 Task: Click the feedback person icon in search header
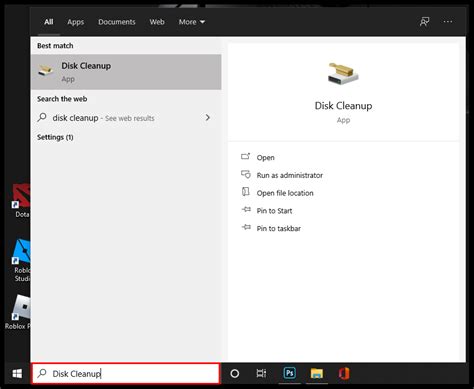(x=424, y=22)
